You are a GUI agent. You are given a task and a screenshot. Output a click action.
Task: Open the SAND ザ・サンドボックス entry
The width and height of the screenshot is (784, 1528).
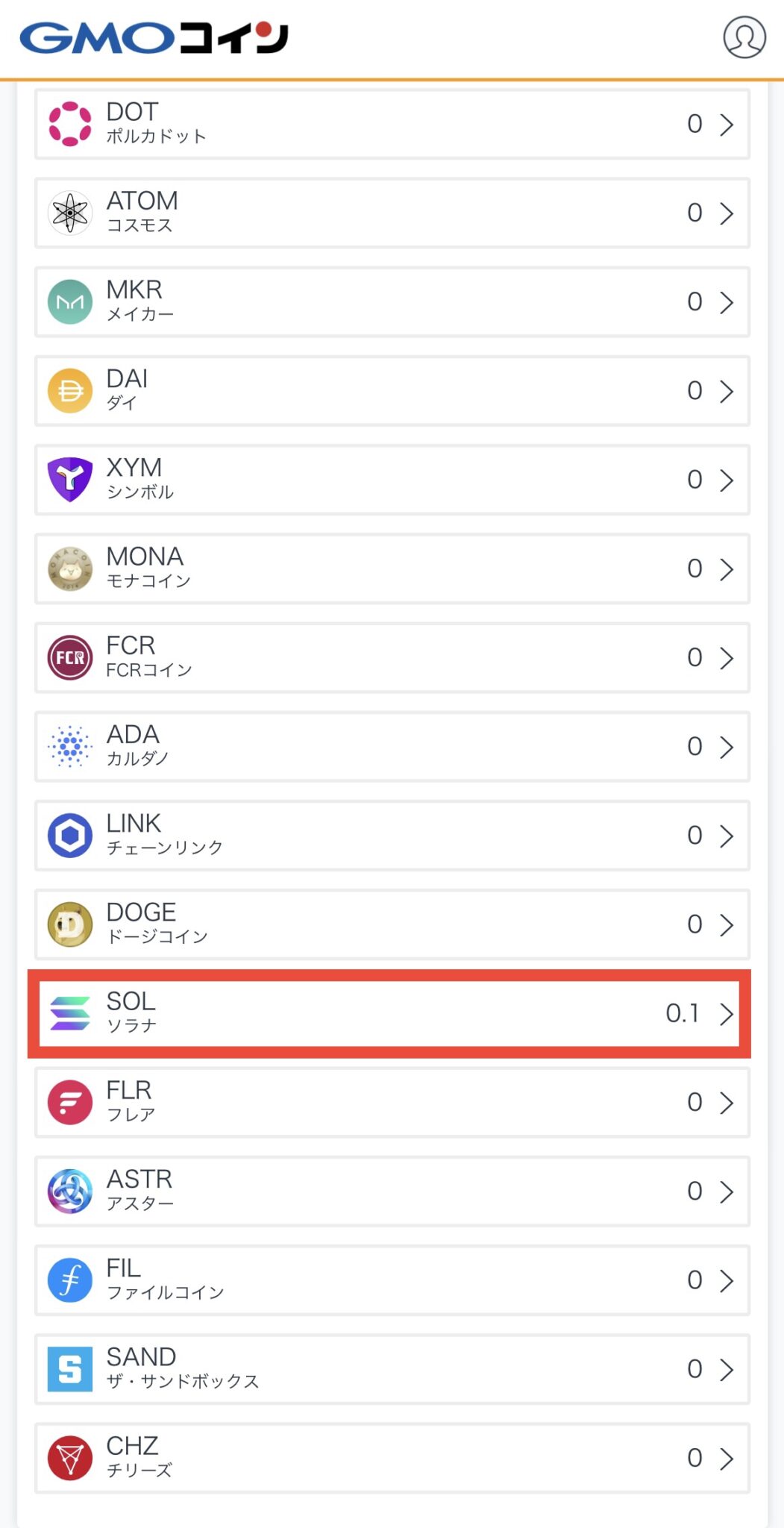[392, 1369]
